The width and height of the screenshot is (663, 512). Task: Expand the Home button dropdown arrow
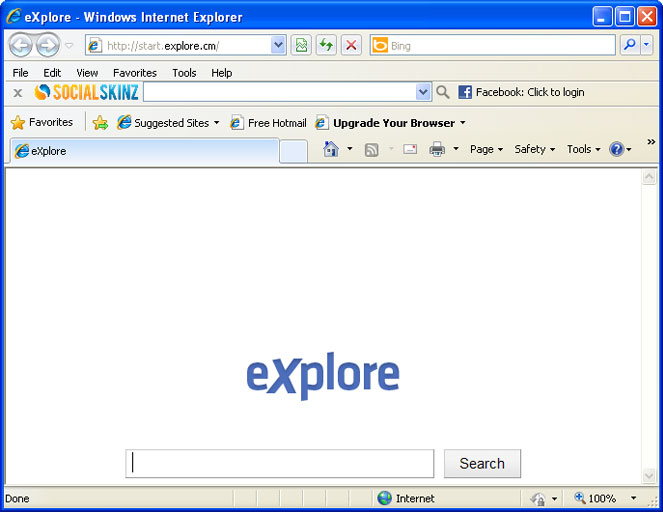pos(350,149)
